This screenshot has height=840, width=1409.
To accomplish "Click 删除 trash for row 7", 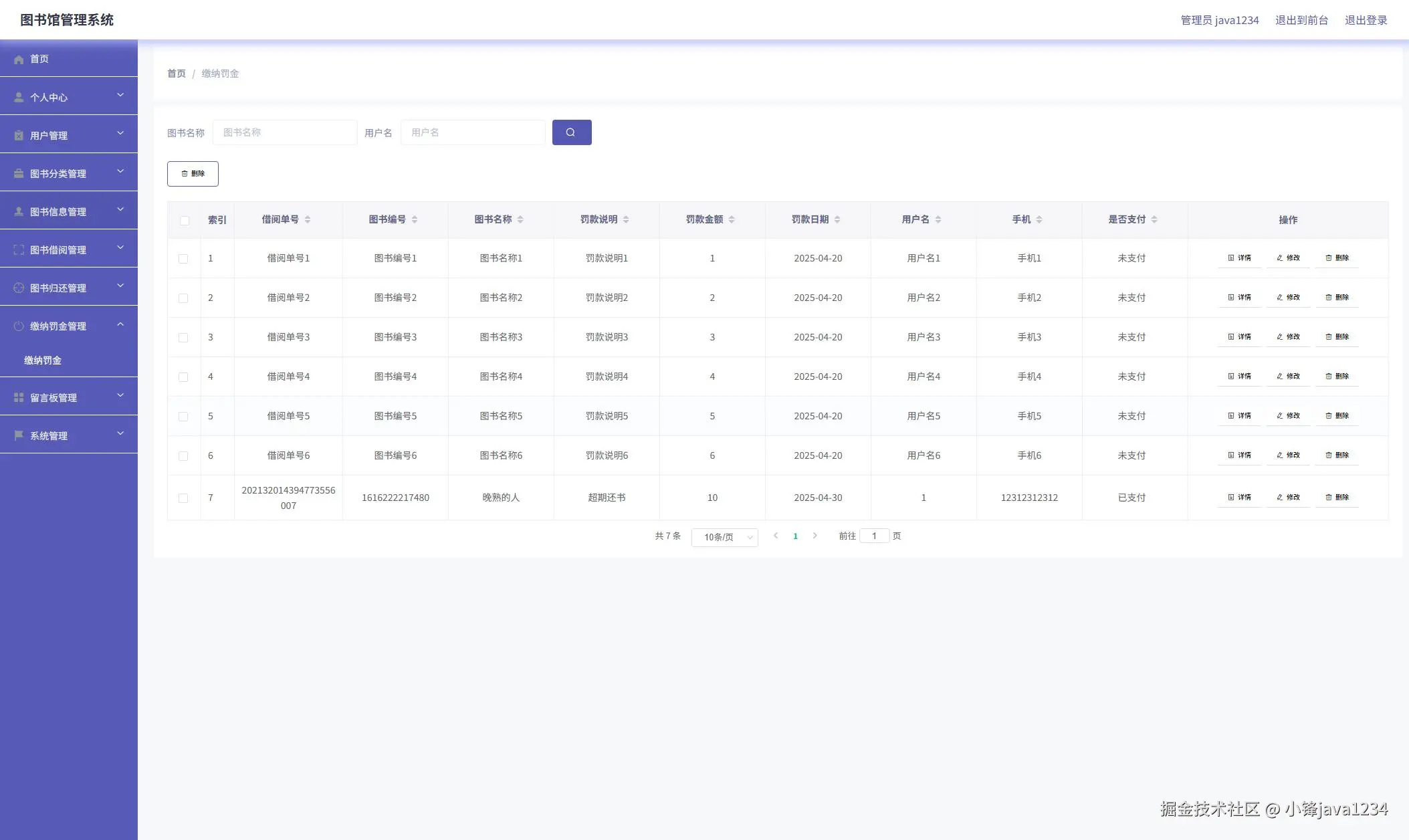I will (1337, 498).
